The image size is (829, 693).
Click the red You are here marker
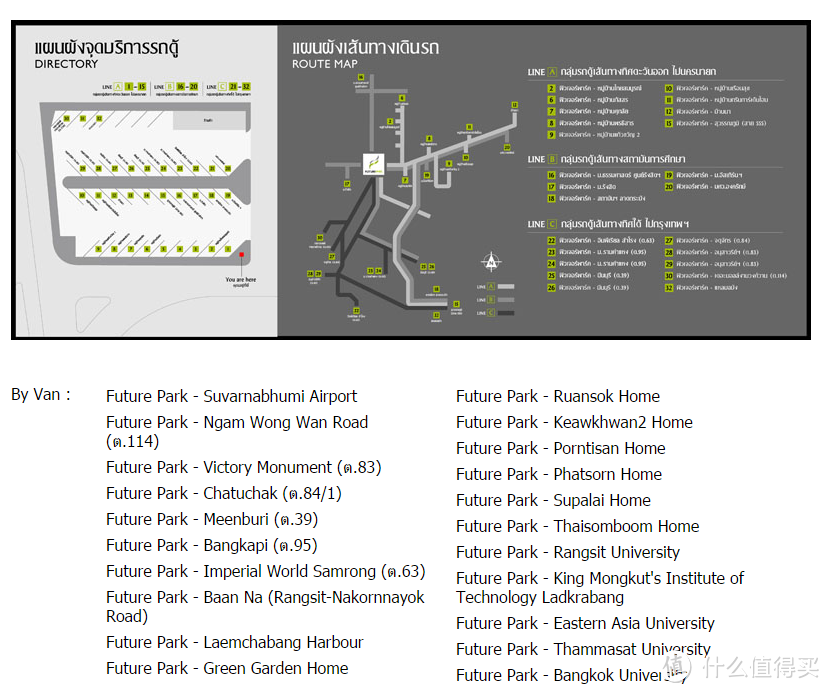click(242, 255)
